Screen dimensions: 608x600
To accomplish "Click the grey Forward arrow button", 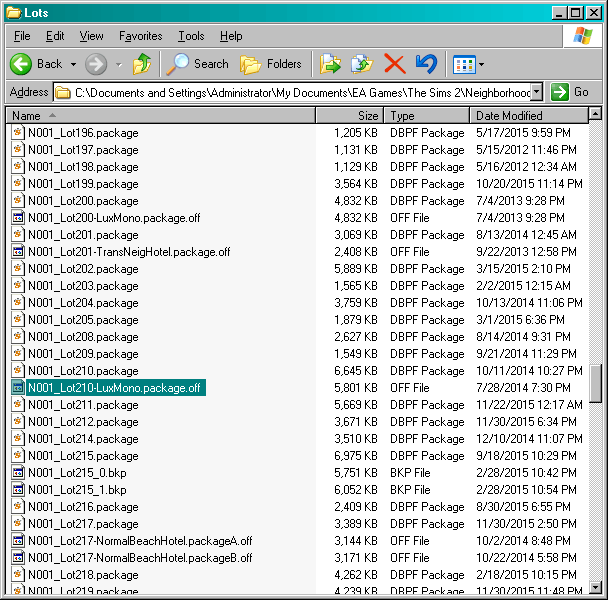I will [x=96, y=64].
